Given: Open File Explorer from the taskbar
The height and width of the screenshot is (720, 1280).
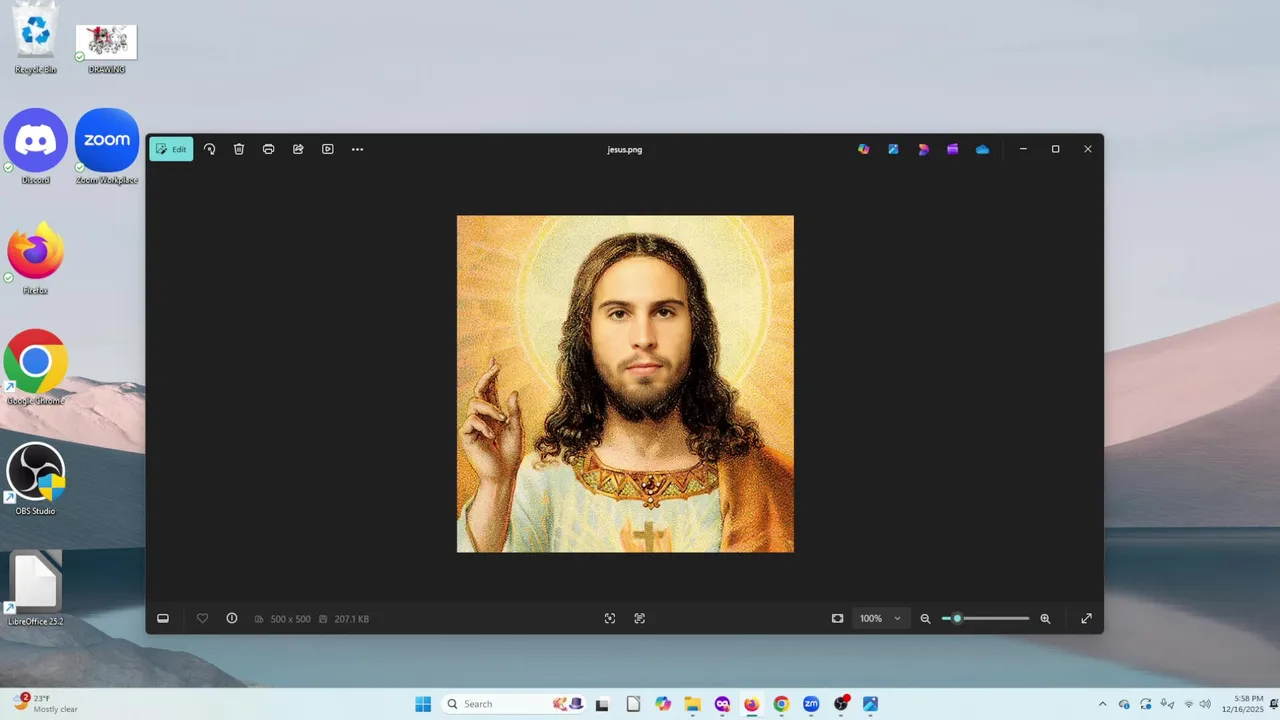Looking at the screenshot, I should (x=692, y=704).
